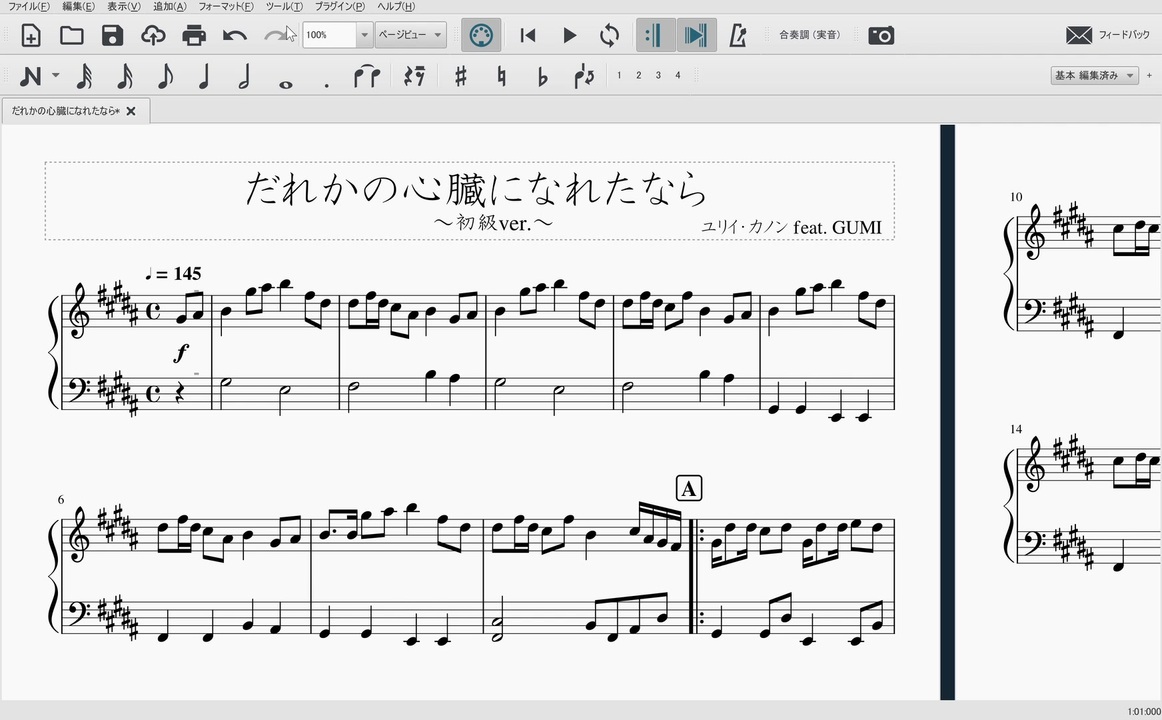
Task: Save the score with the floppy disk icon
Action: (x=112, y=35)
